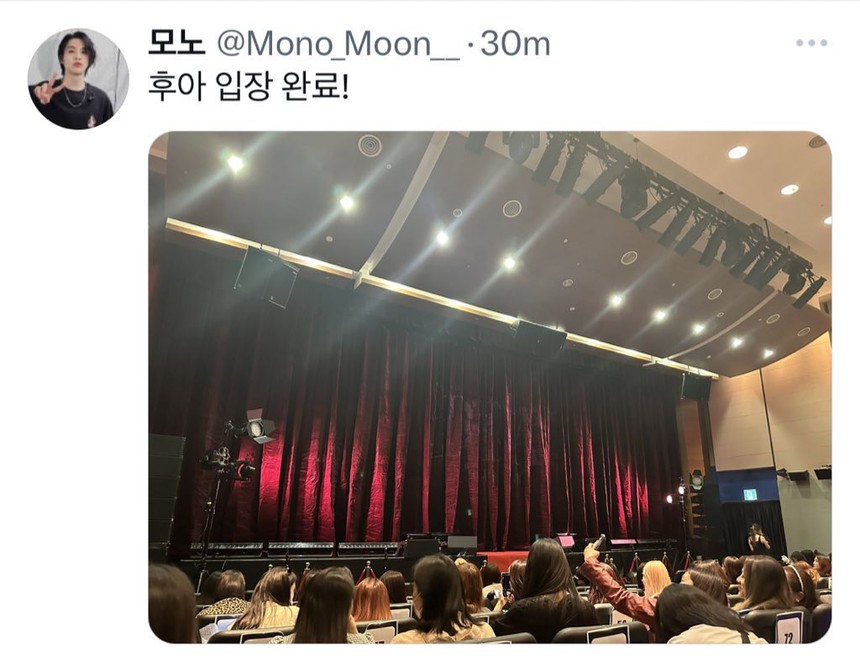Click the display name 모노

point(177,44)
